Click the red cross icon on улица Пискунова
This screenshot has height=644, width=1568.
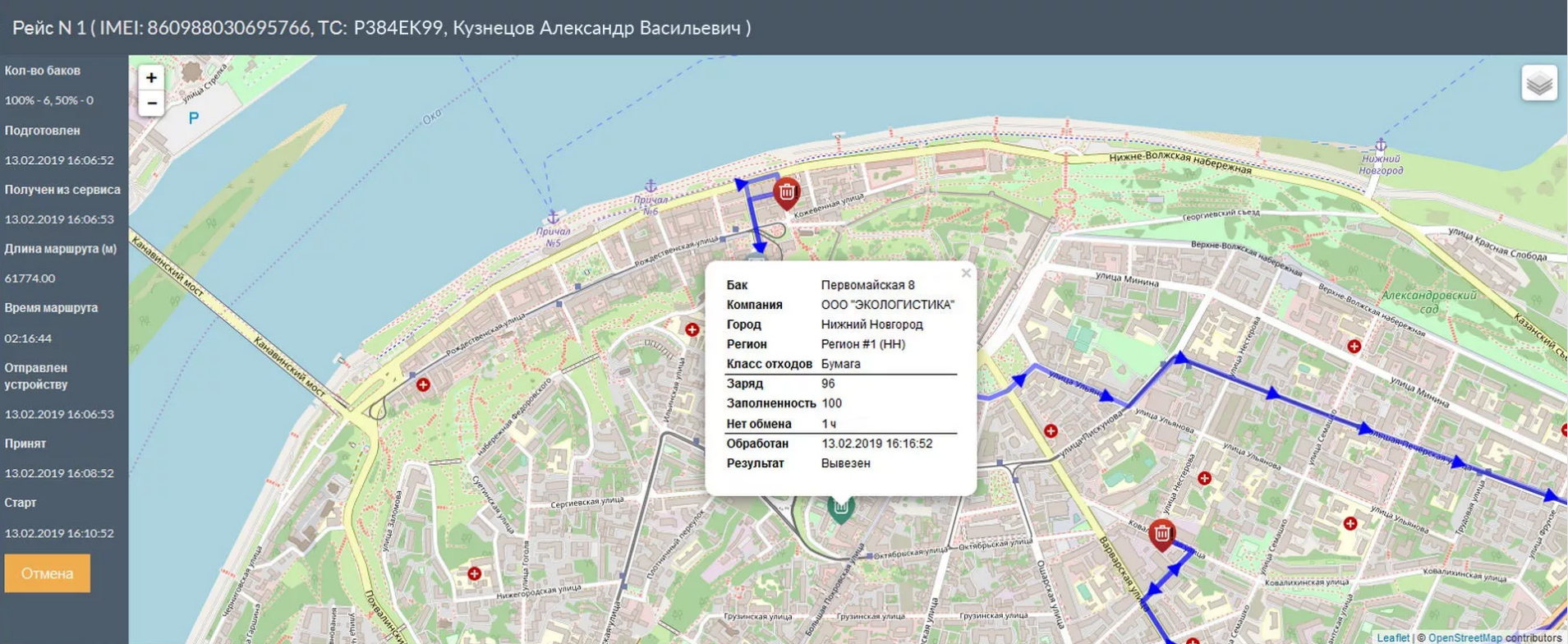point(1051,430)
